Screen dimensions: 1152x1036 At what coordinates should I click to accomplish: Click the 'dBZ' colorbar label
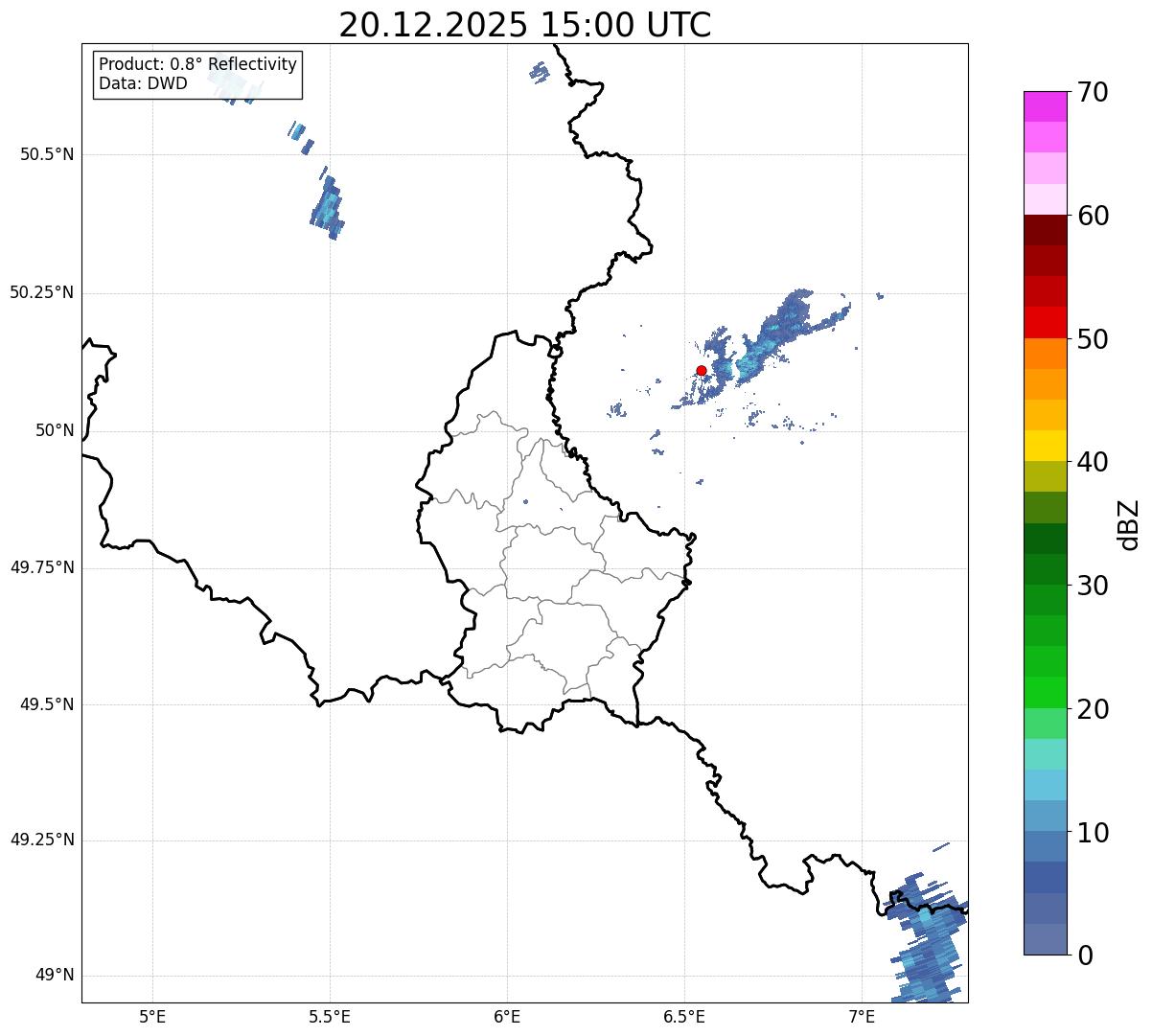[x=1129, y=524]
